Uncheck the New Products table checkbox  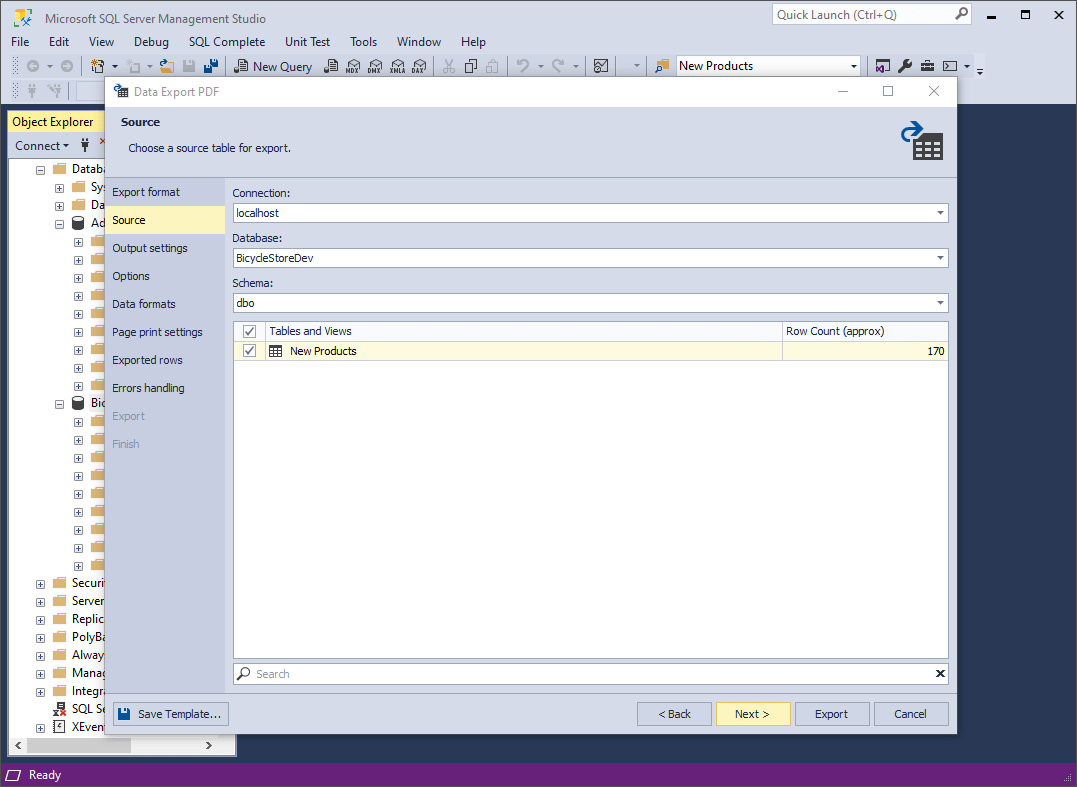(248, 351)
